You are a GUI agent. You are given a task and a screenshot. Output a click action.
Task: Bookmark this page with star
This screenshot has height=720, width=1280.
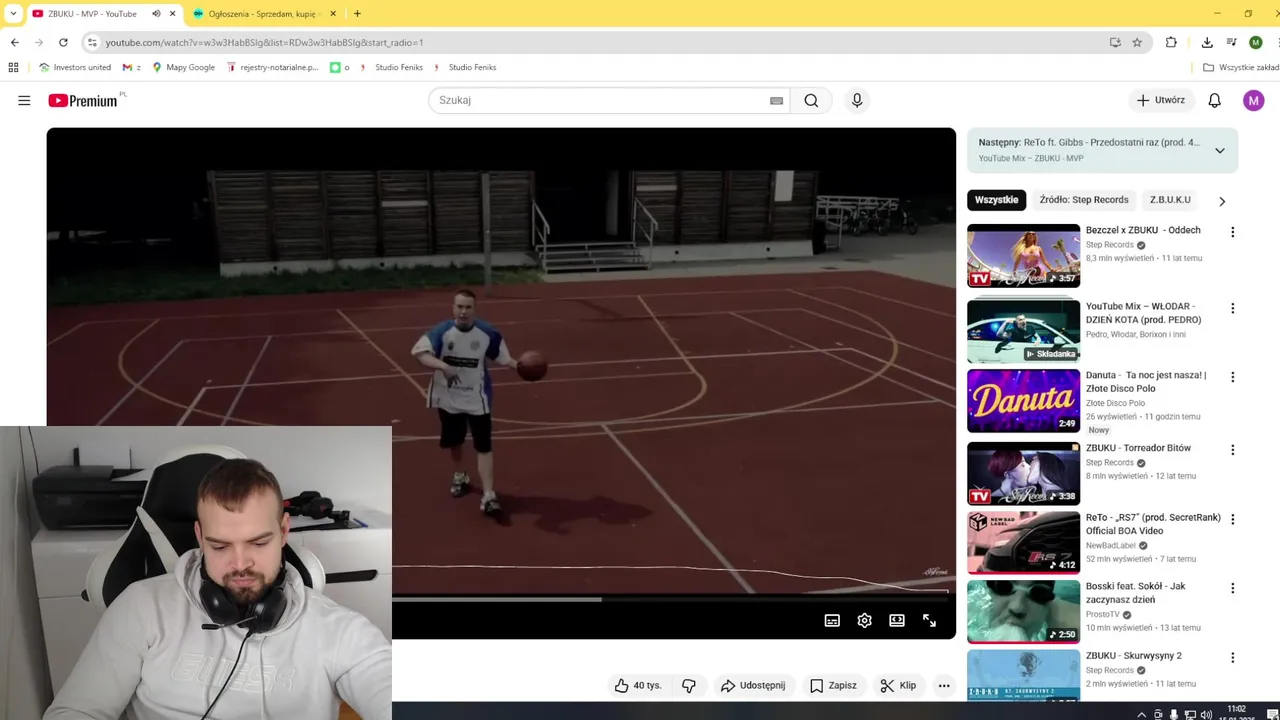tap(1137, 42)
